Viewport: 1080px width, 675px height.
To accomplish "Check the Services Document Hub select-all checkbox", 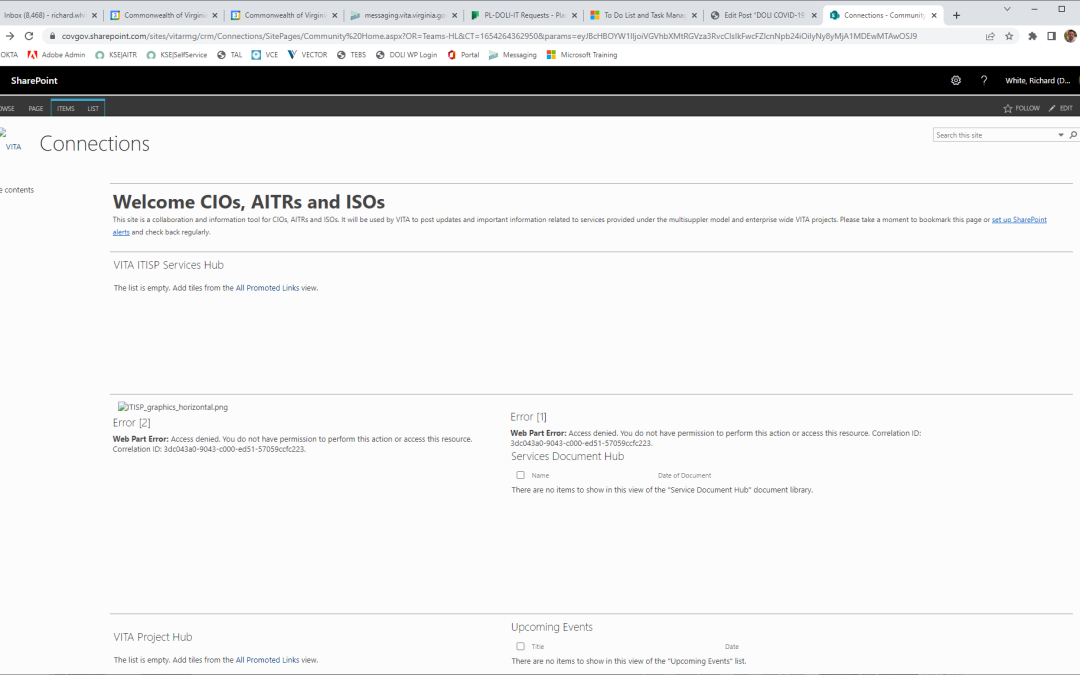I will [520, 475].
